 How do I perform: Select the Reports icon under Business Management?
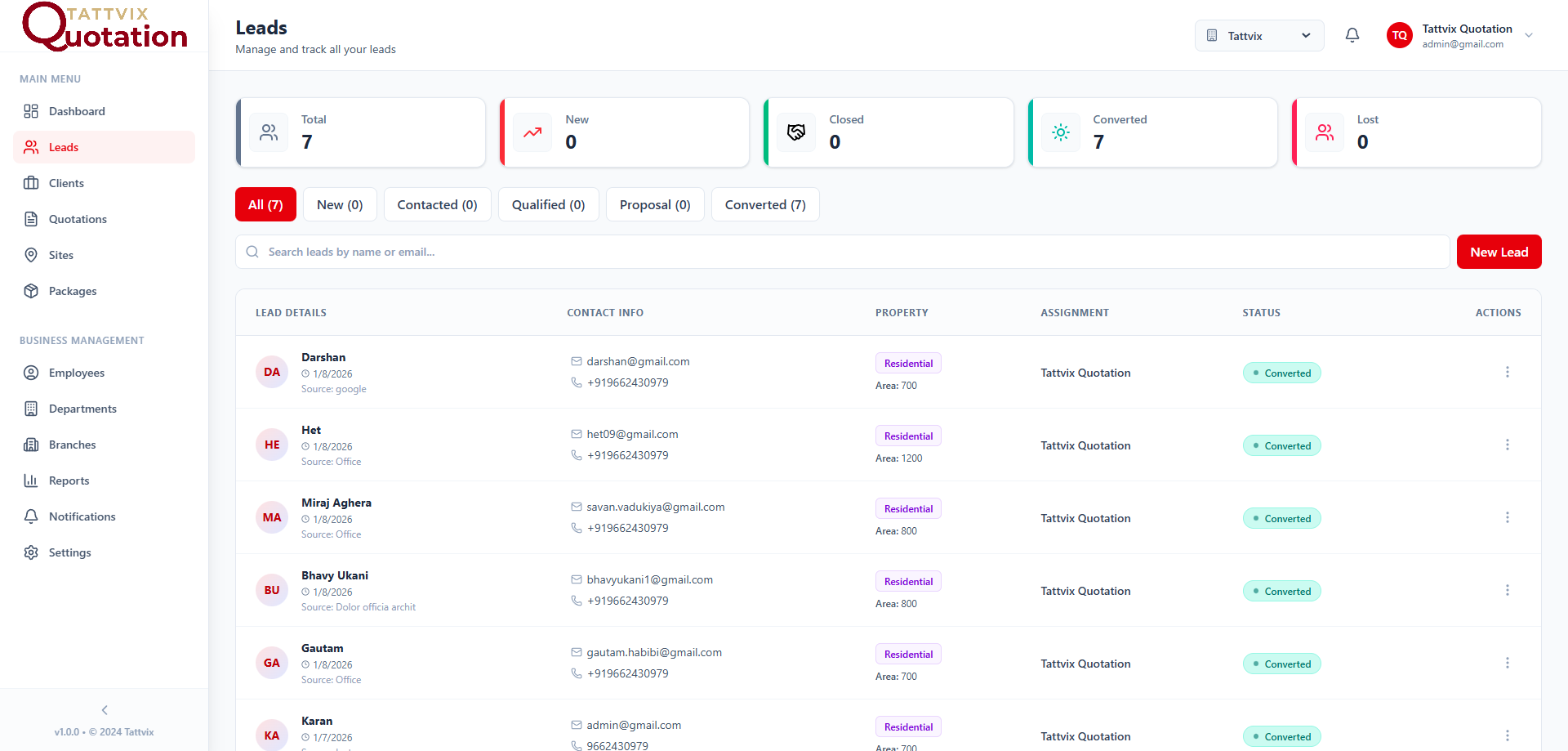30,481
